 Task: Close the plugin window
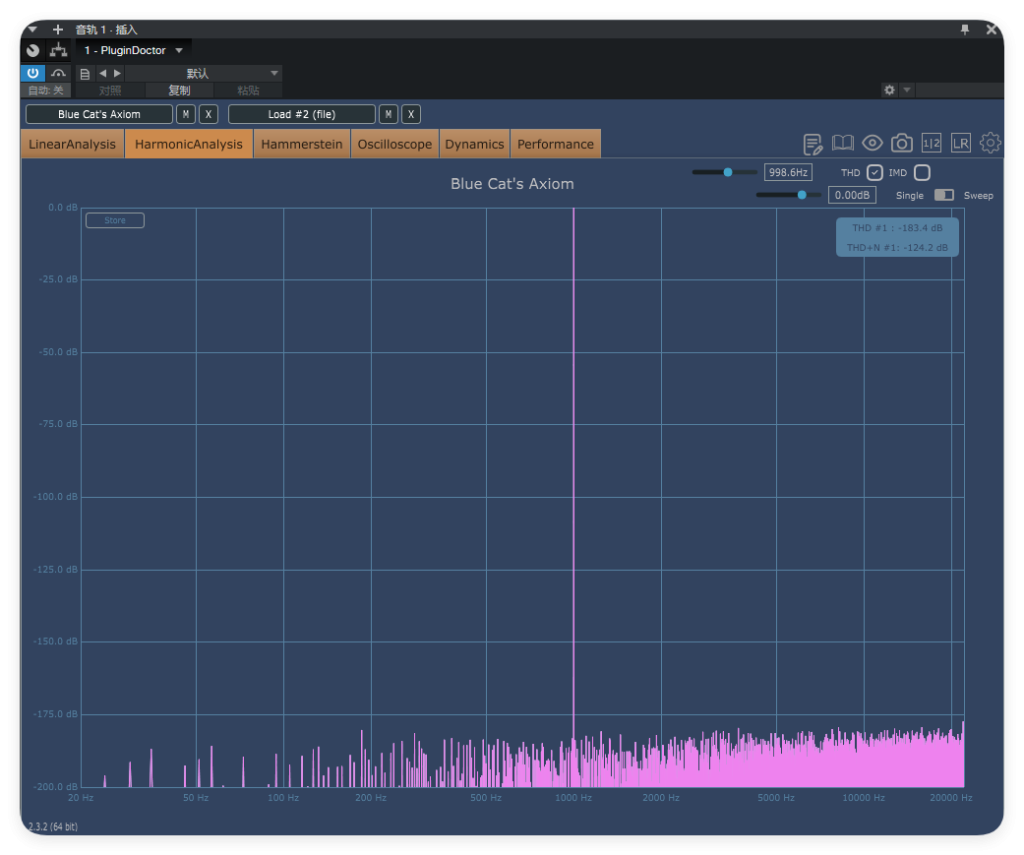click(991, 29)
